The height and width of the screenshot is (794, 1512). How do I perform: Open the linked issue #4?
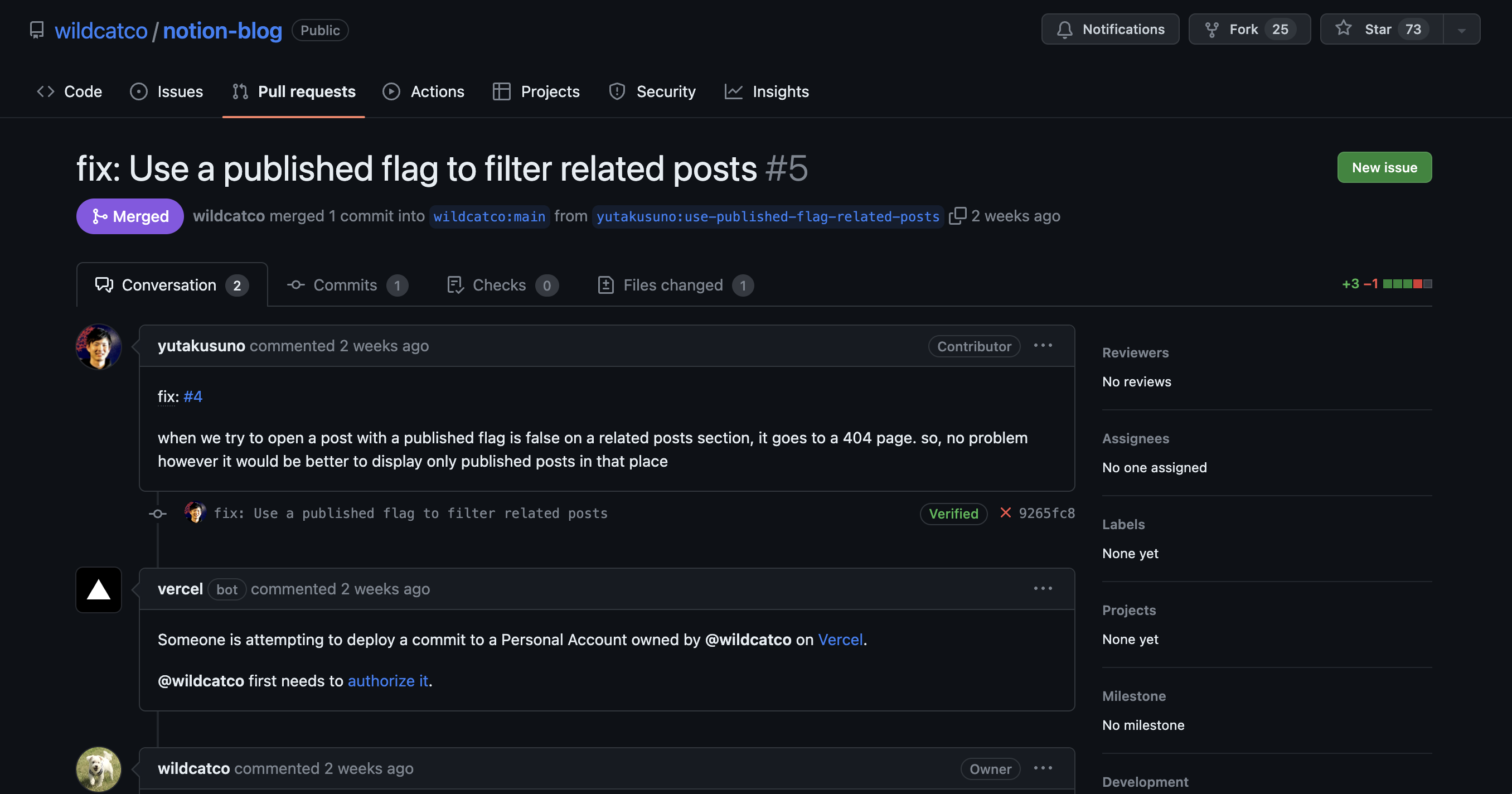(x=192, y=396)
